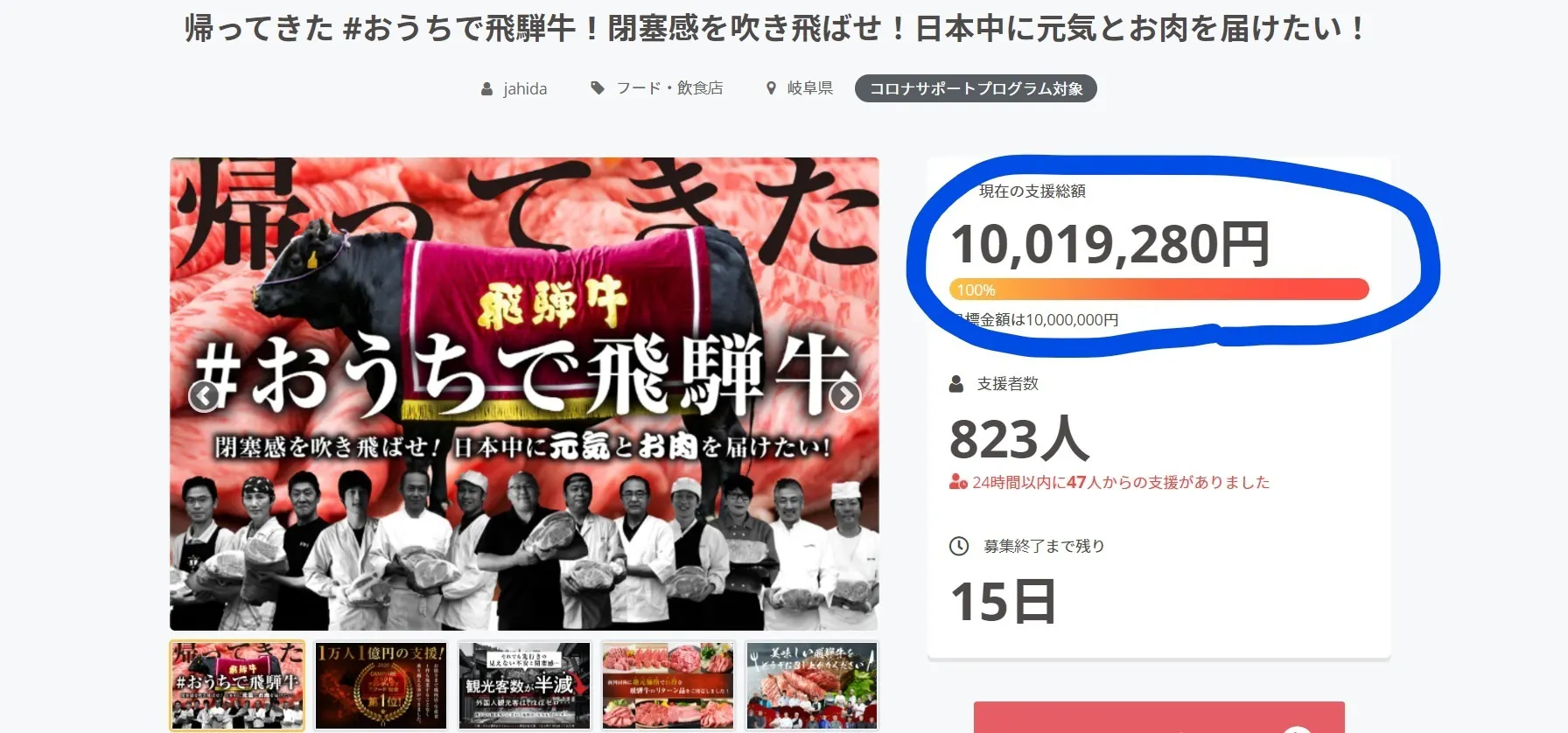Click the コロナサポートプログラム対象 badge
Screen dimensions: 1568x733
point(976,88)
